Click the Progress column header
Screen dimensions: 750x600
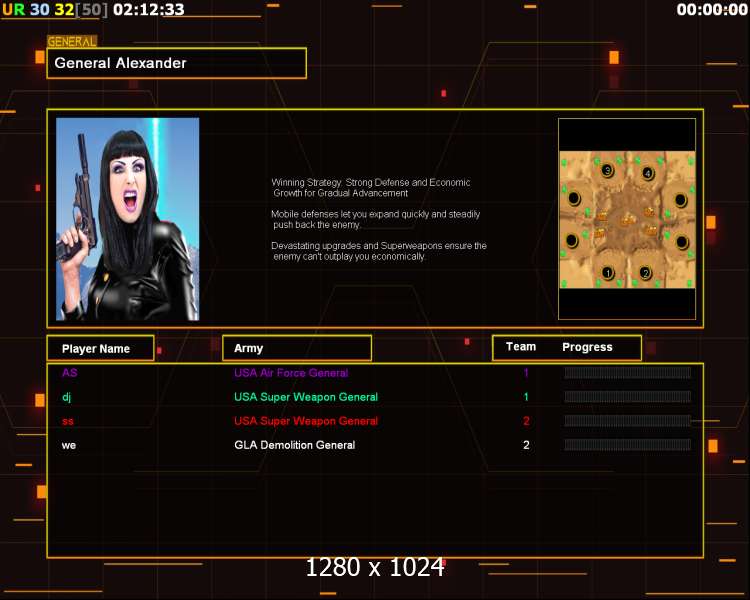[x=587, y=347]
